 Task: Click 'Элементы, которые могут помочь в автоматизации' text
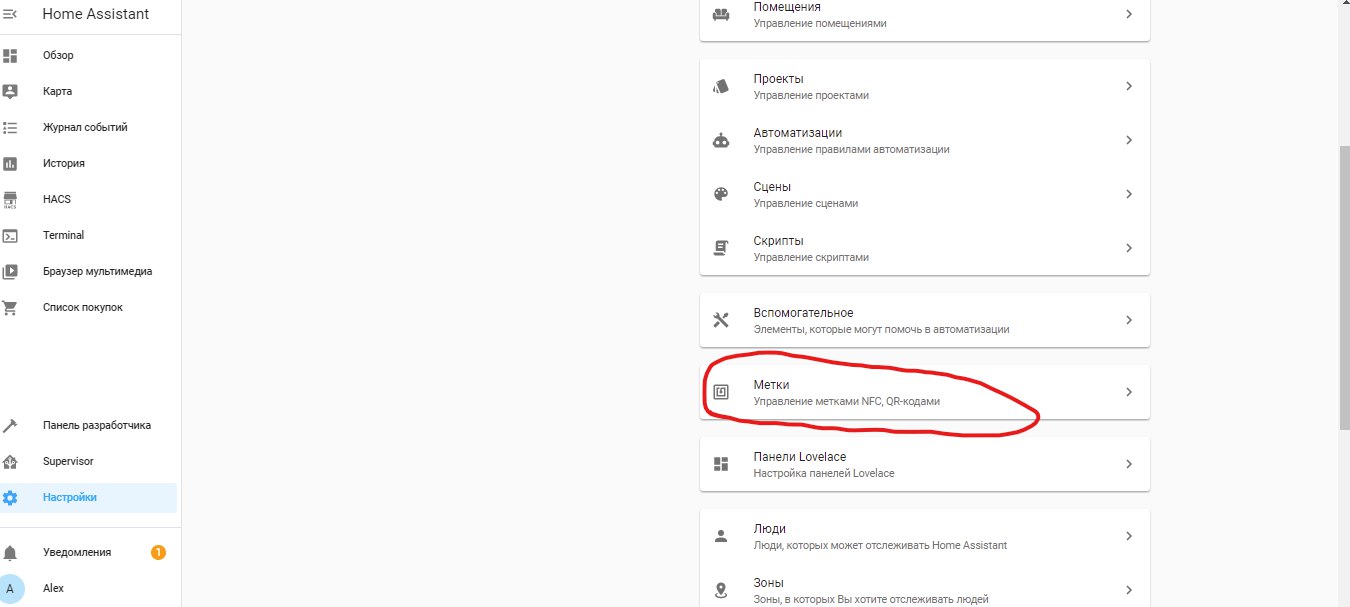pyautogui.click(x=881, y=330)
